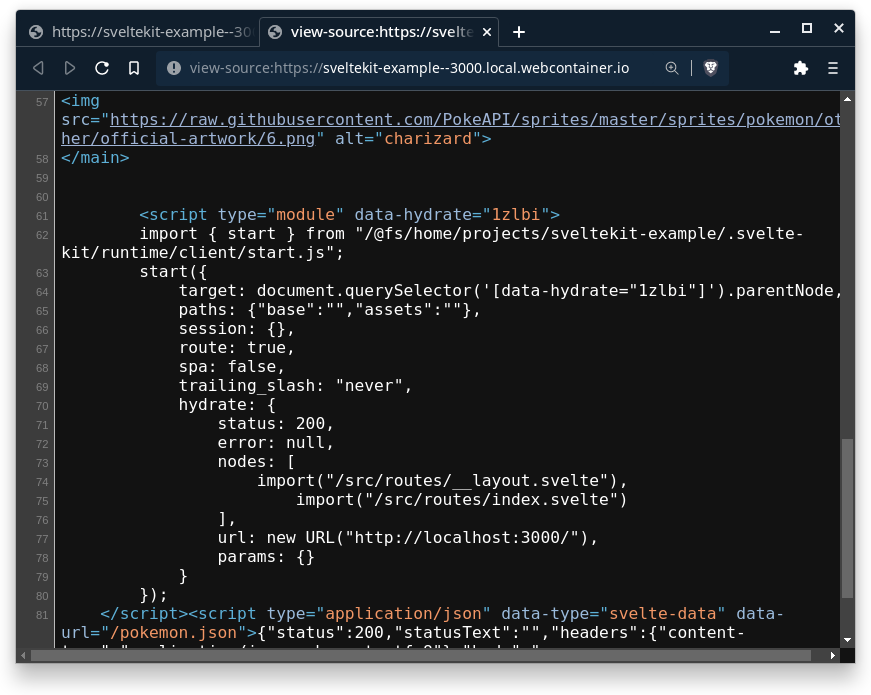Click 'url: new URL("http://localhost:3000/"),' line
The width and height of the screenshot is (871, 695).
[408, 537]
